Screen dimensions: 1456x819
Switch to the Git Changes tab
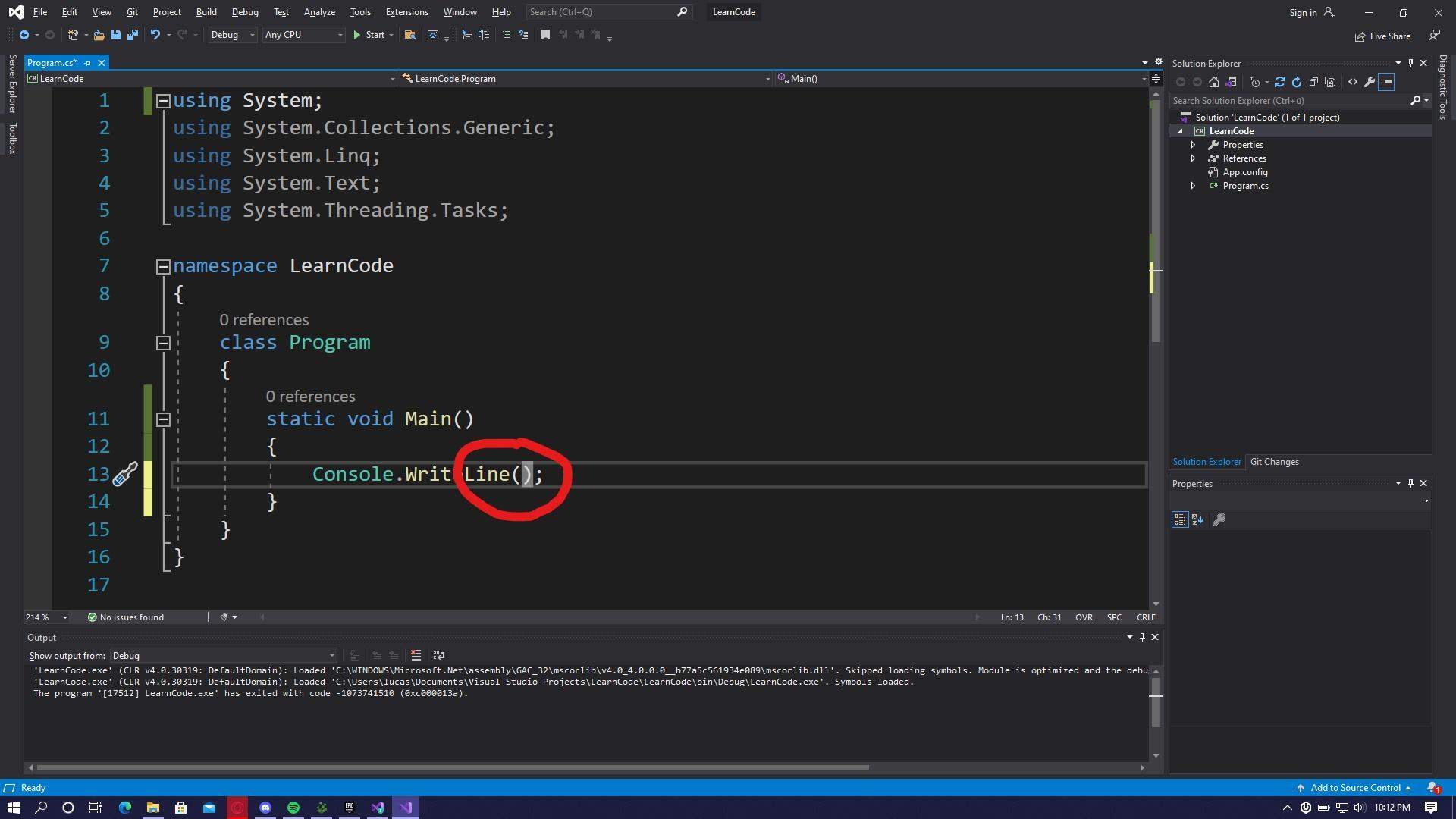coord(1274,461)
